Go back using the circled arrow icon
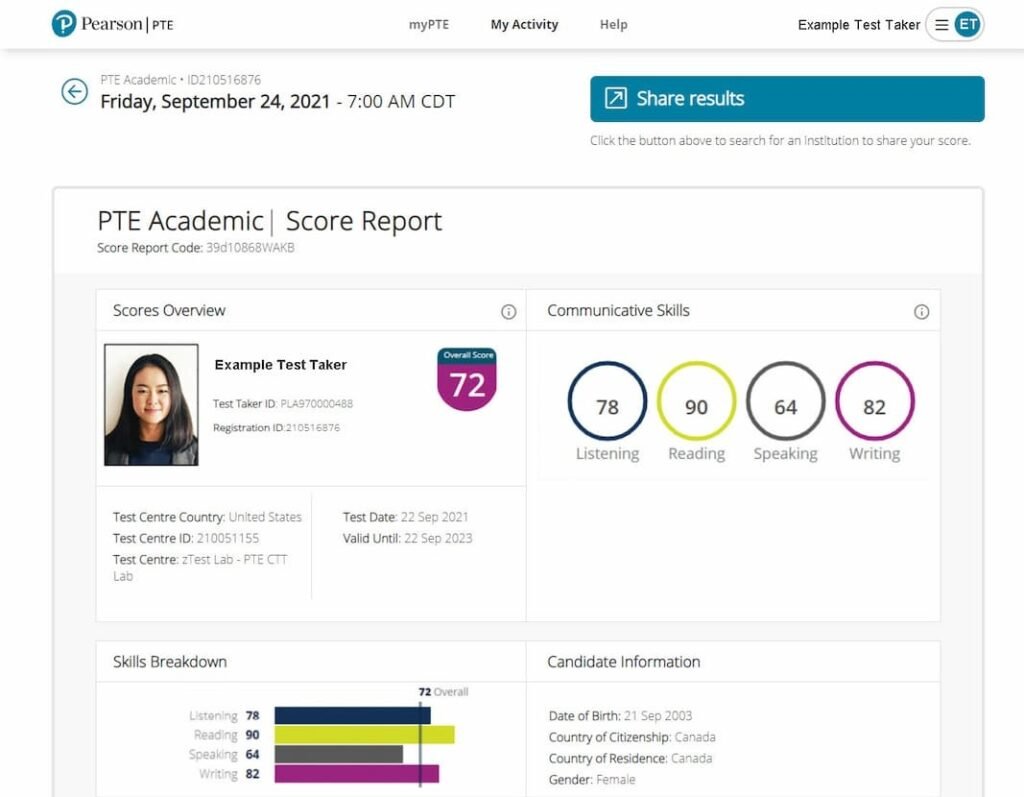1024x797 pixels. (74, 91)
